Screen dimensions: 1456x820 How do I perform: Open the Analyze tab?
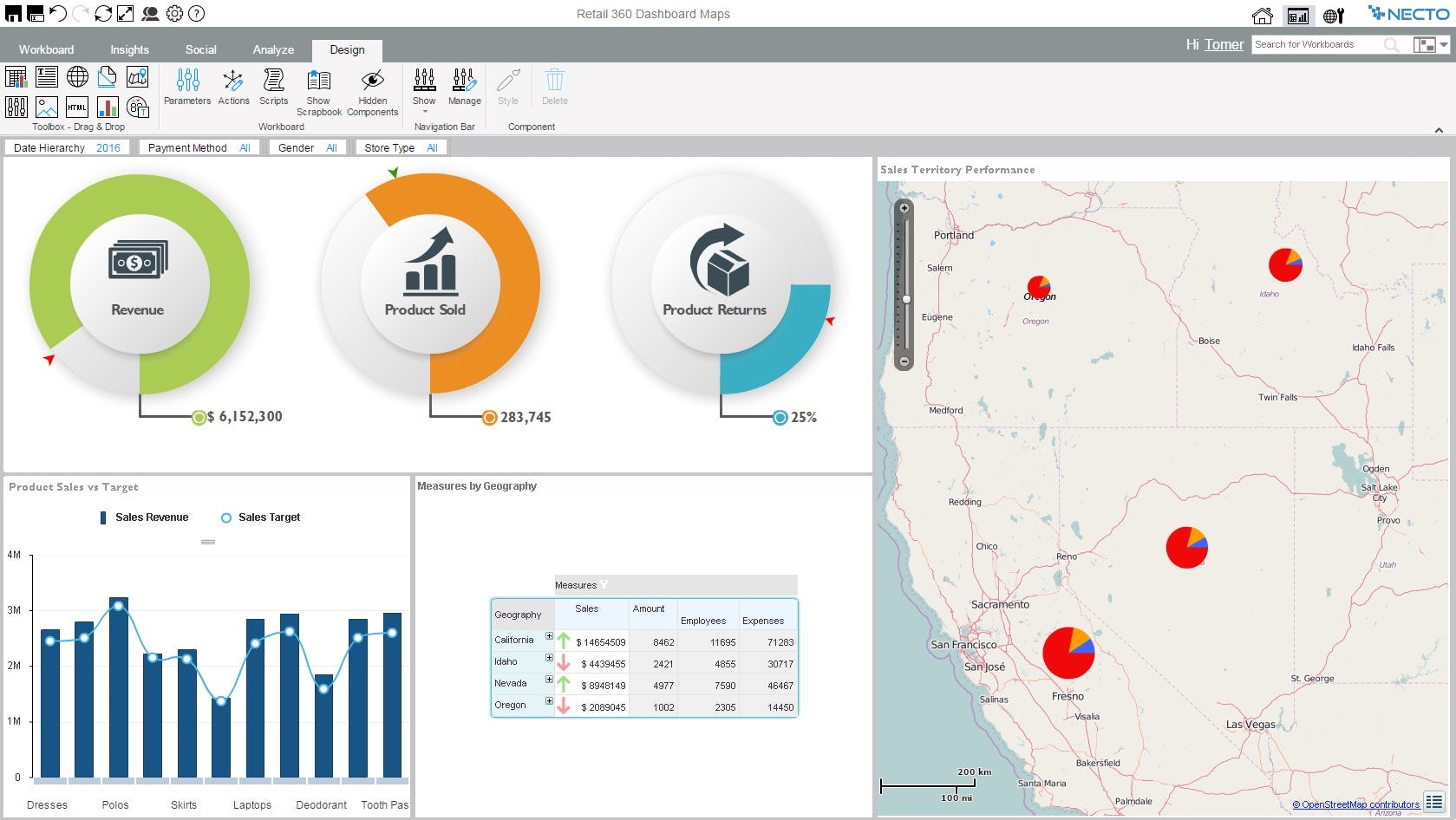pos(272,49)
